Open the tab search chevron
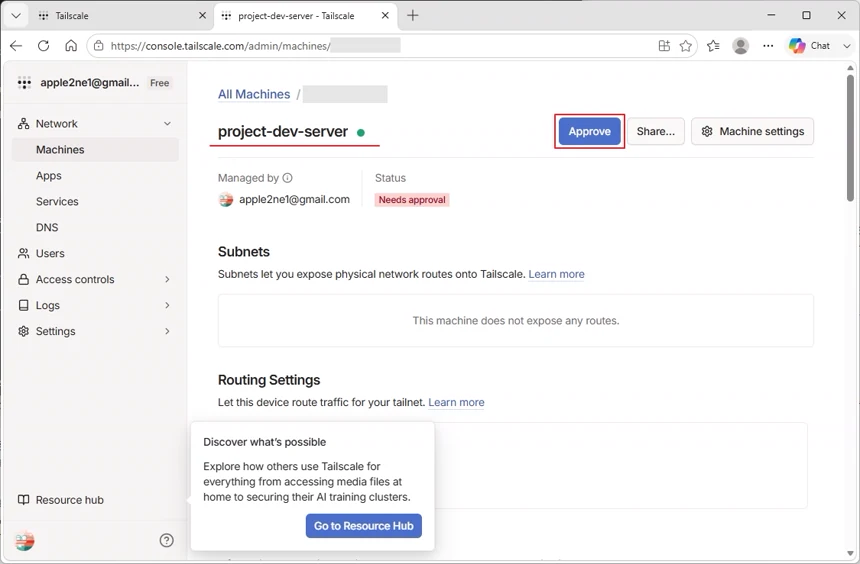This screenshot has height=564, width=860. pos(16,15)
